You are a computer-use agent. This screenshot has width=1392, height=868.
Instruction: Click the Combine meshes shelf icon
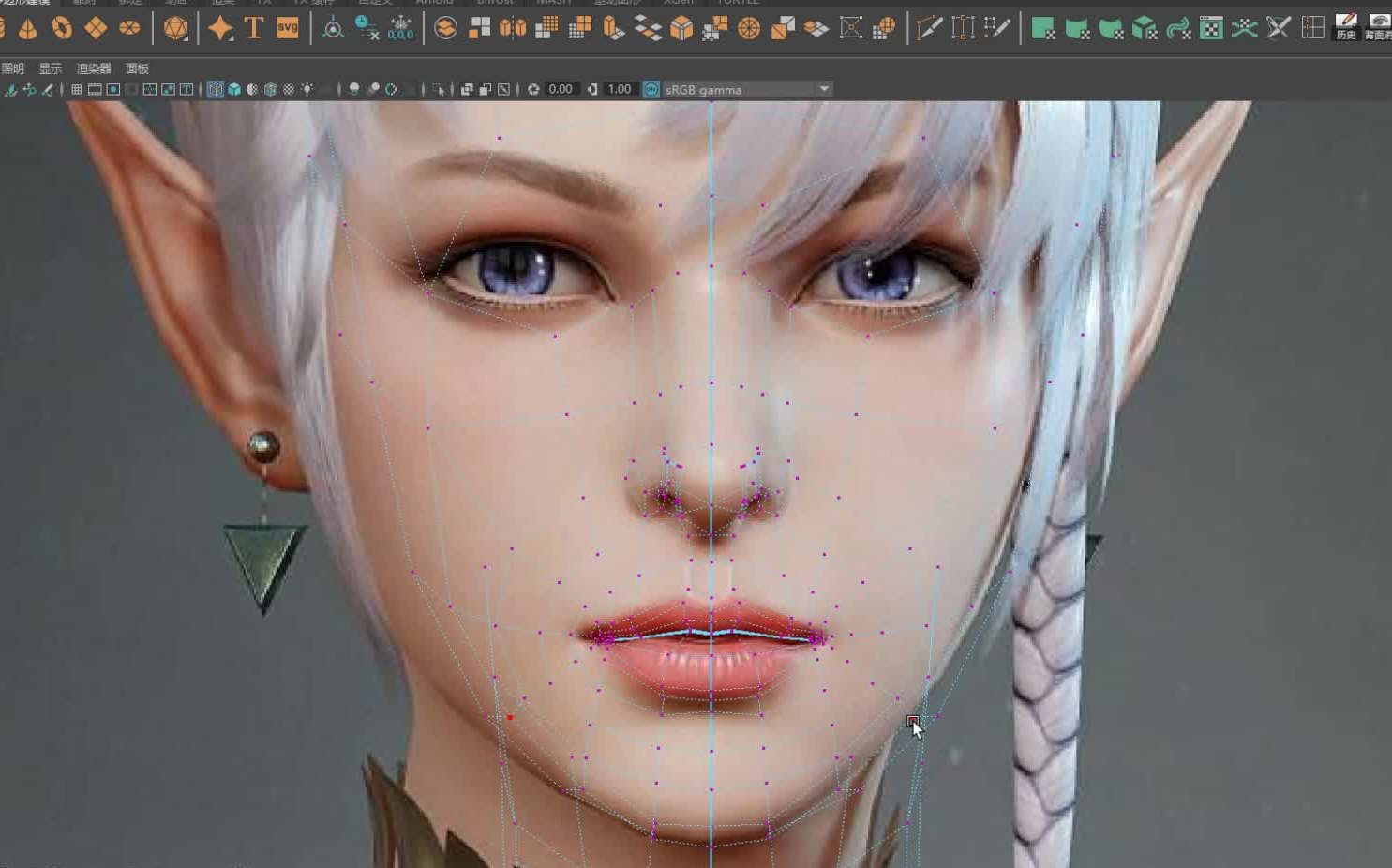click(x=446, y=28)
